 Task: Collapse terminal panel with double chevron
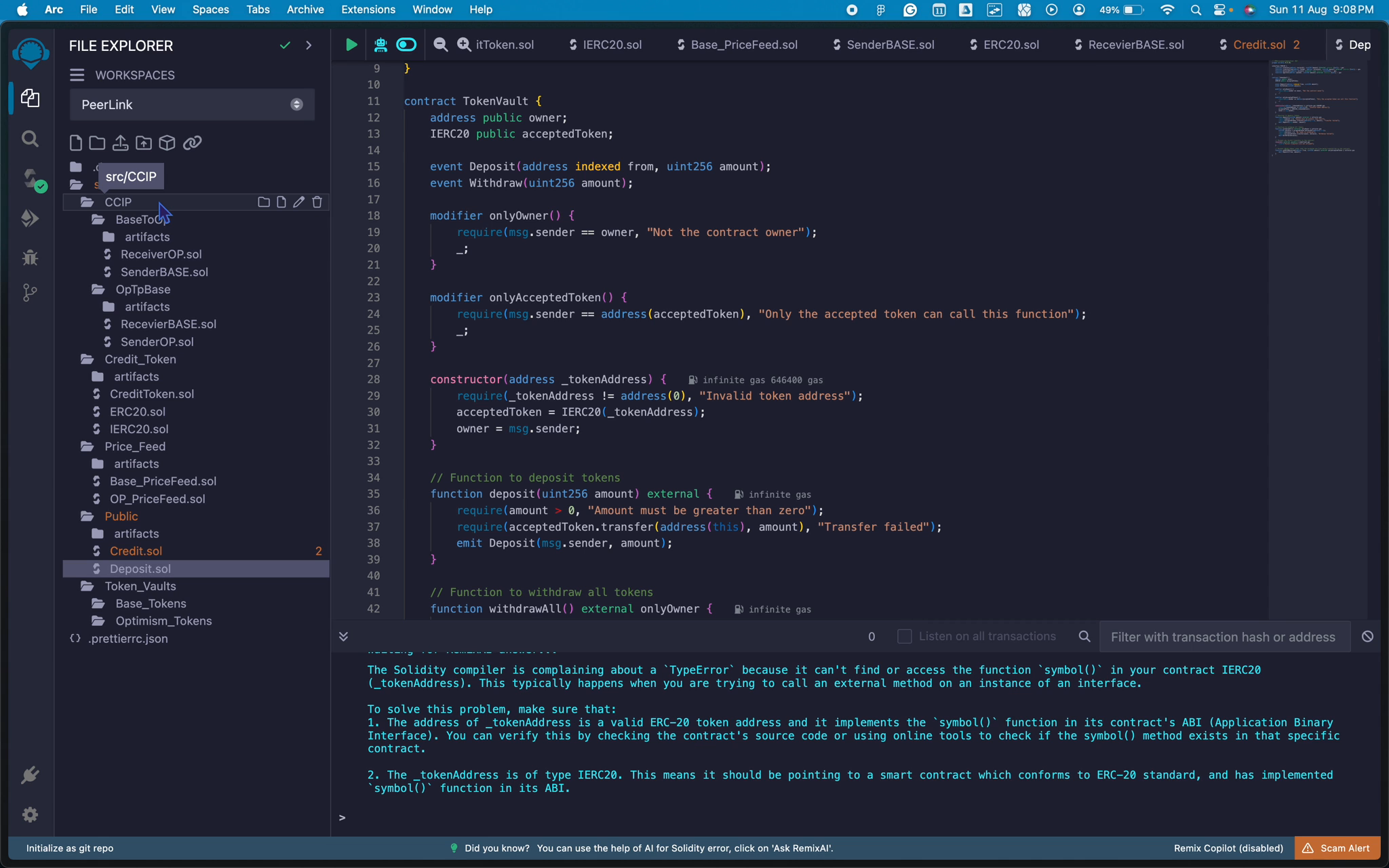click(x=343, y=636)
